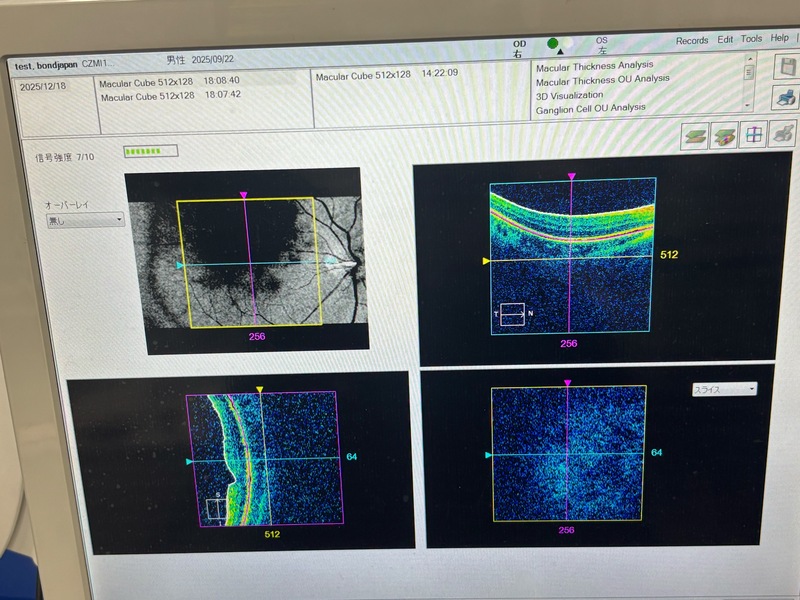Screen dimensions: 800x600
Task: Click the Print icon
Action: pos(784,98)
